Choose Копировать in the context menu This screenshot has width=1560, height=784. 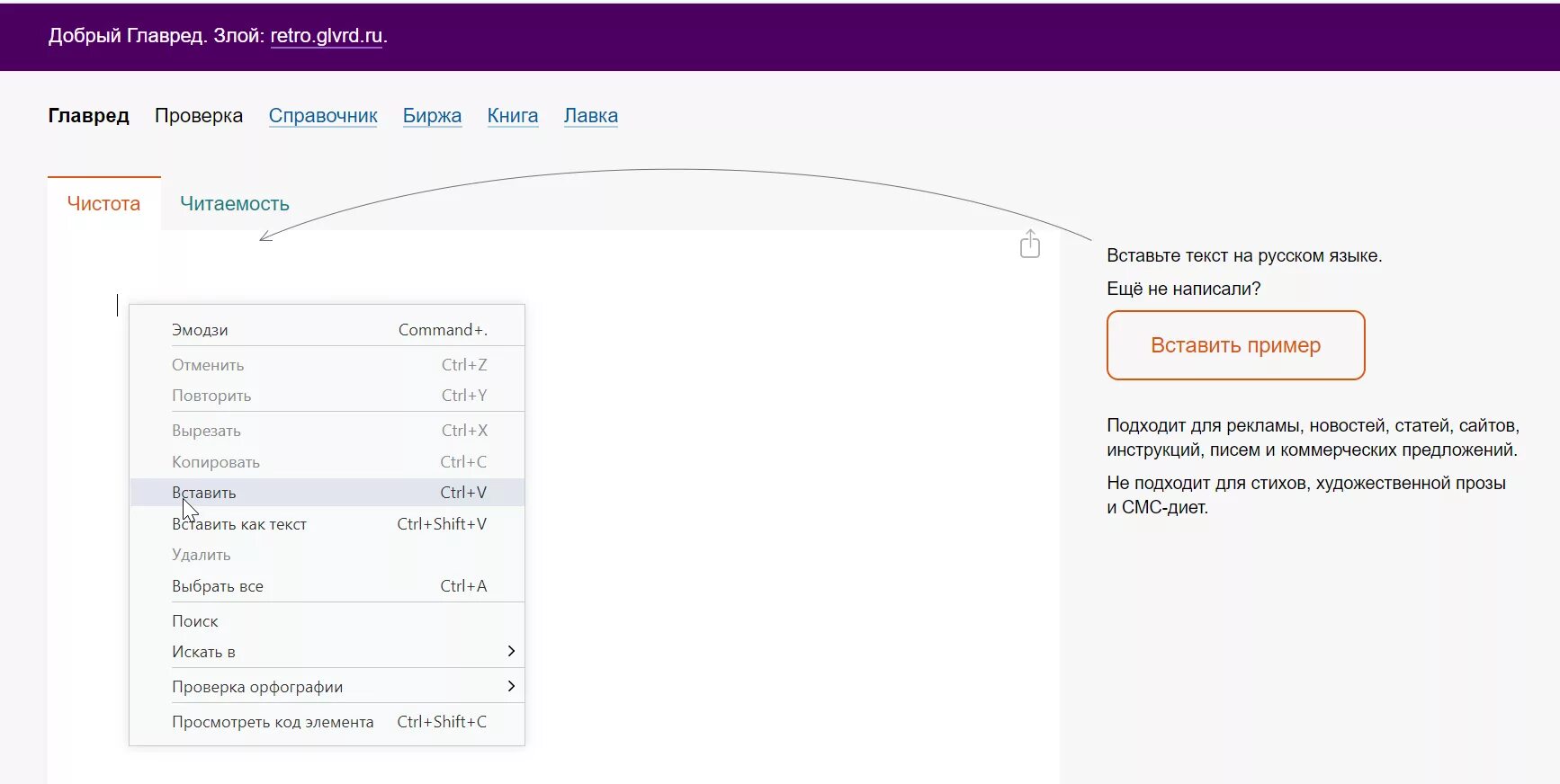pyautogui.click(x=327, y=462)
